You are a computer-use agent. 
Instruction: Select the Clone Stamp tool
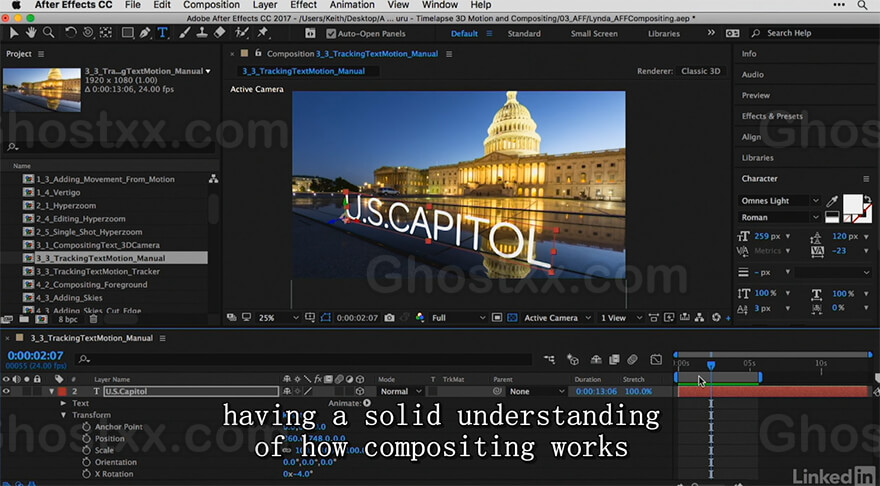(x=202, y=33)
